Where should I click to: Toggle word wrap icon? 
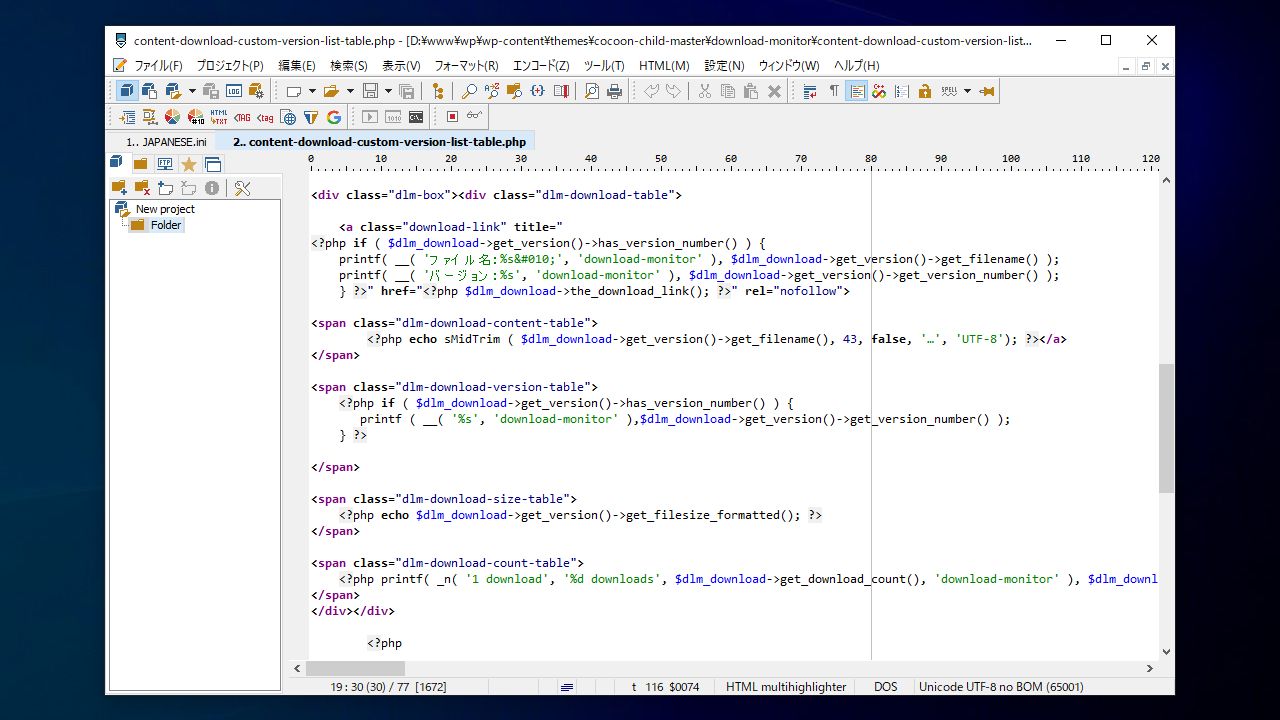(x=810, y=91)
